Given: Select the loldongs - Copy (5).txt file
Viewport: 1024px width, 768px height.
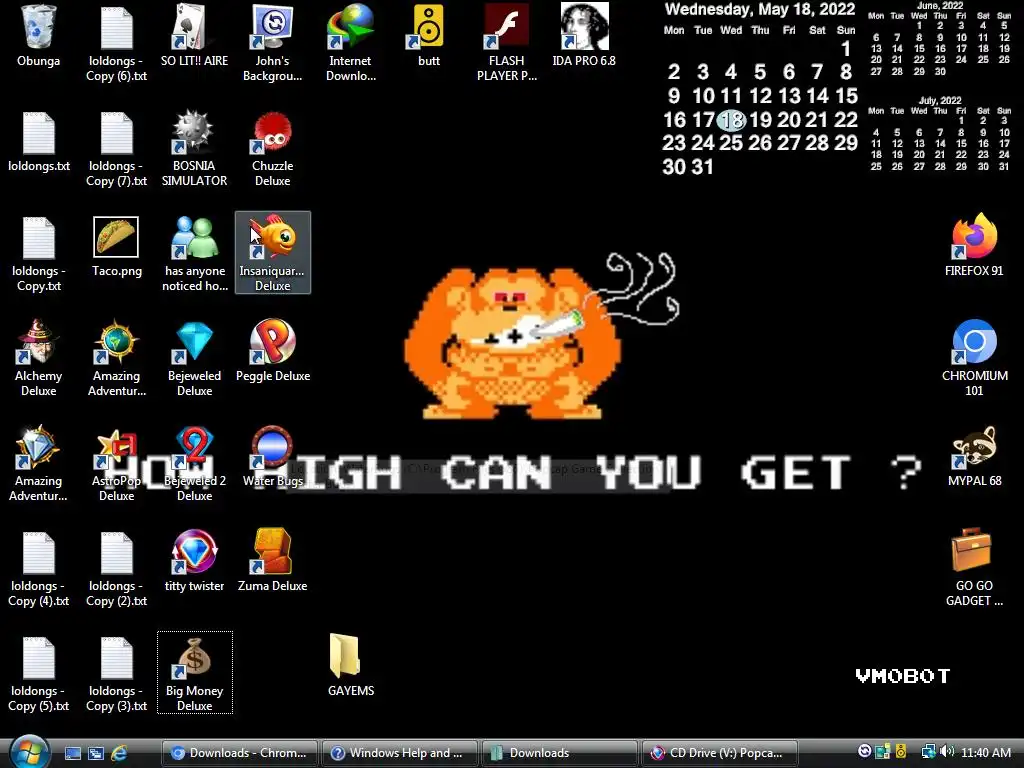Looking at the screenshot, I should [39, 673].
